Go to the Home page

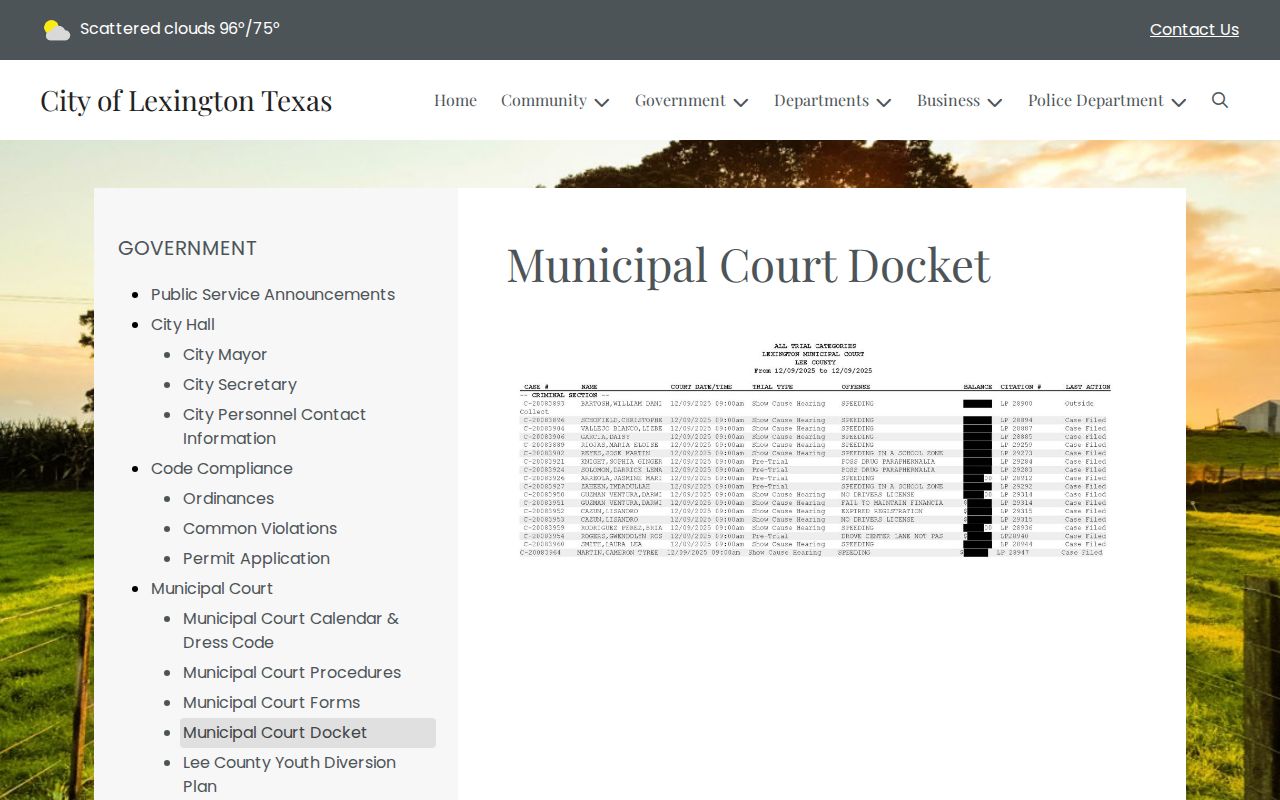pos(455,100)
